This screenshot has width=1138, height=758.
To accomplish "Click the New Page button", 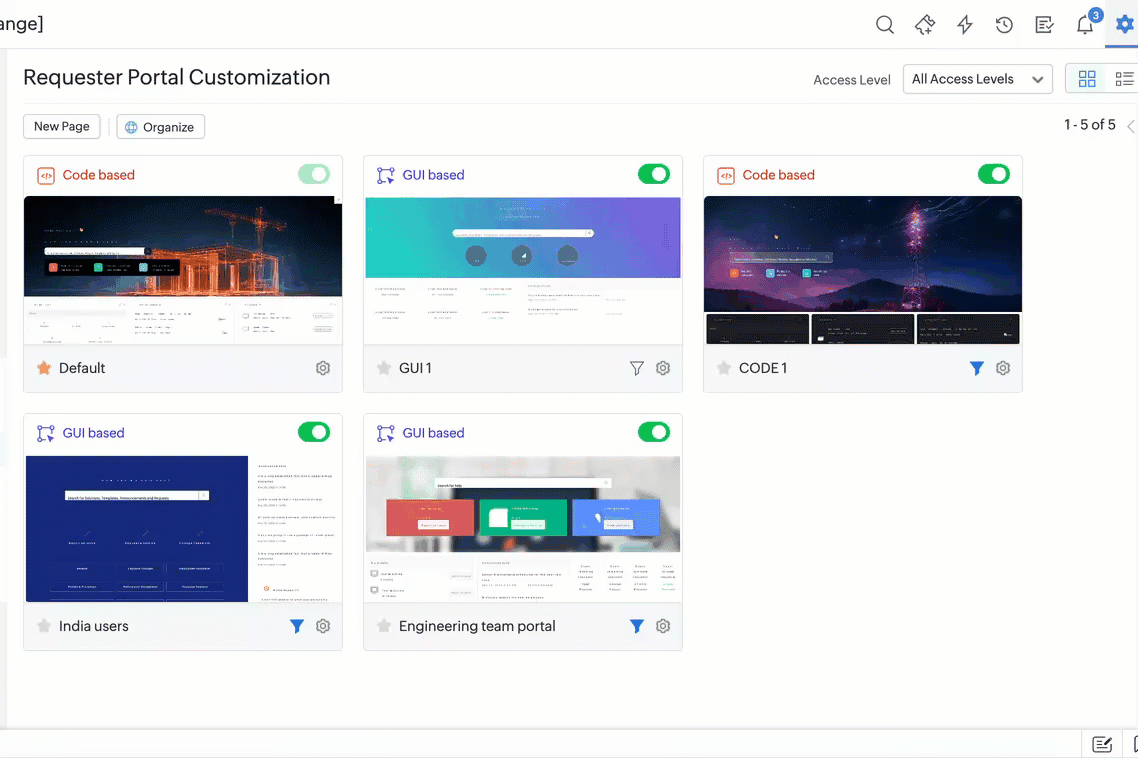I will coord(62,126).
